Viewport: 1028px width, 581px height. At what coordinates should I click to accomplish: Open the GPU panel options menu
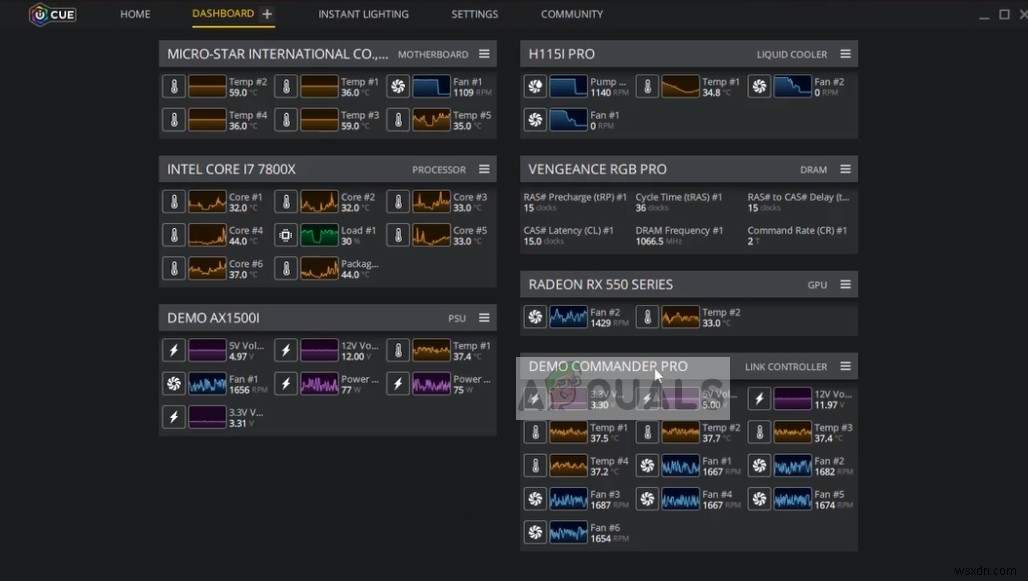[845, 284]
